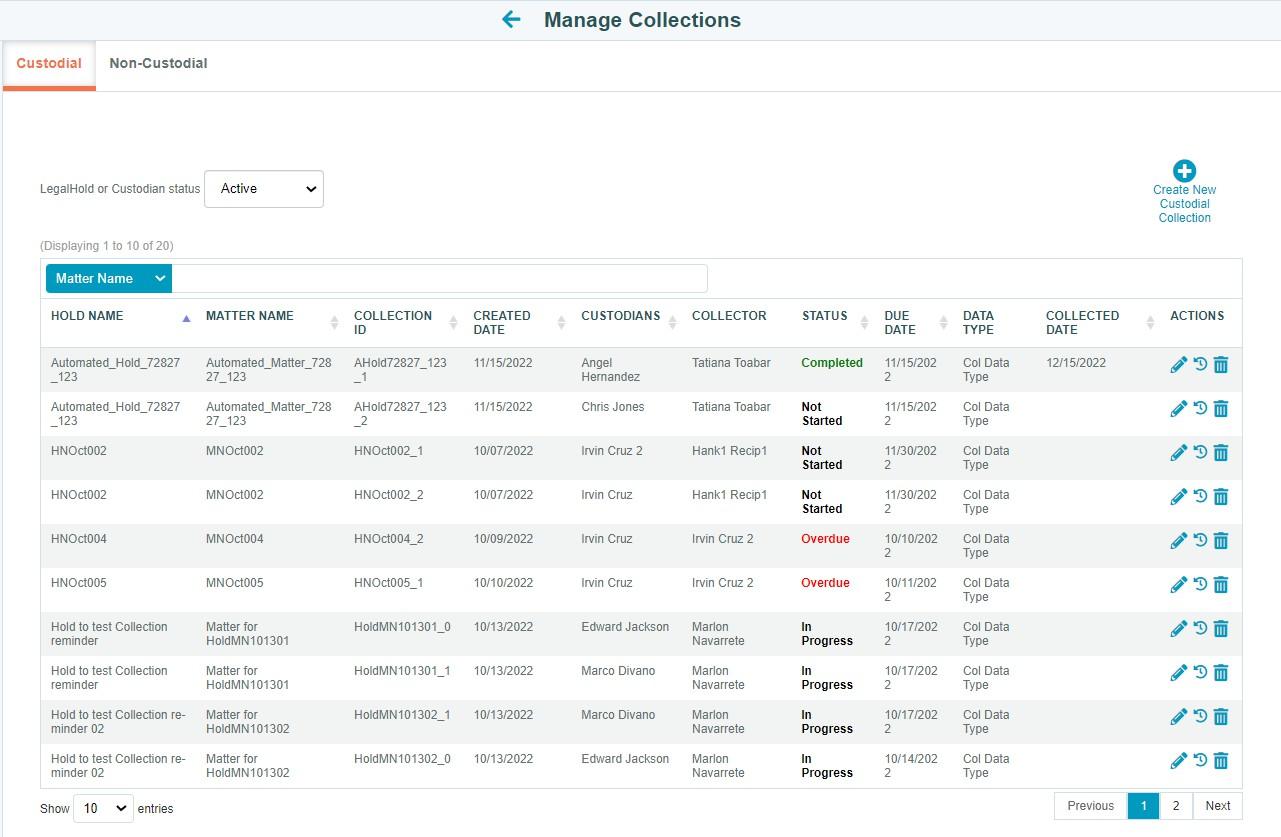Edit collection HoldMN101301_0
Screen dimensions: 1281x837
click(x=1179, y=629)
